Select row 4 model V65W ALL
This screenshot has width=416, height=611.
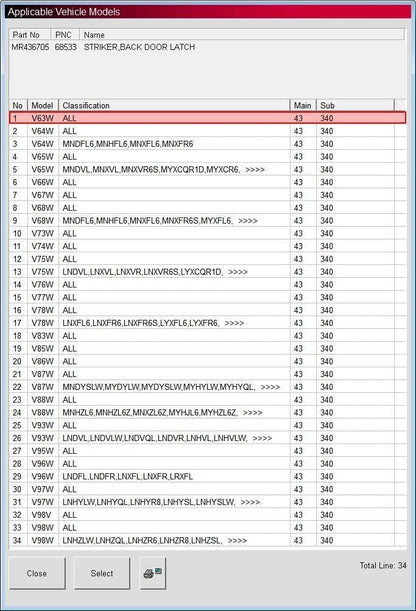208,157
